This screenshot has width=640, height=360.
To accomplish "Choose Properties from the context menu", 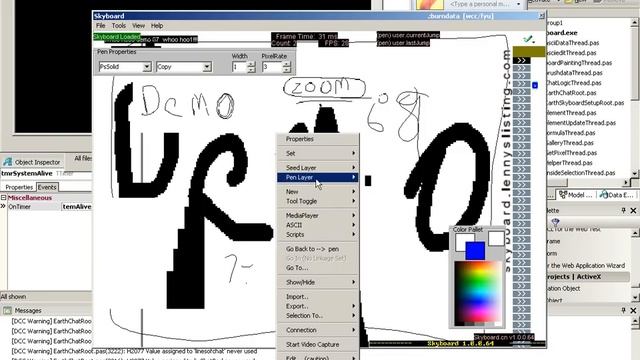I will (x=318, y=139).
